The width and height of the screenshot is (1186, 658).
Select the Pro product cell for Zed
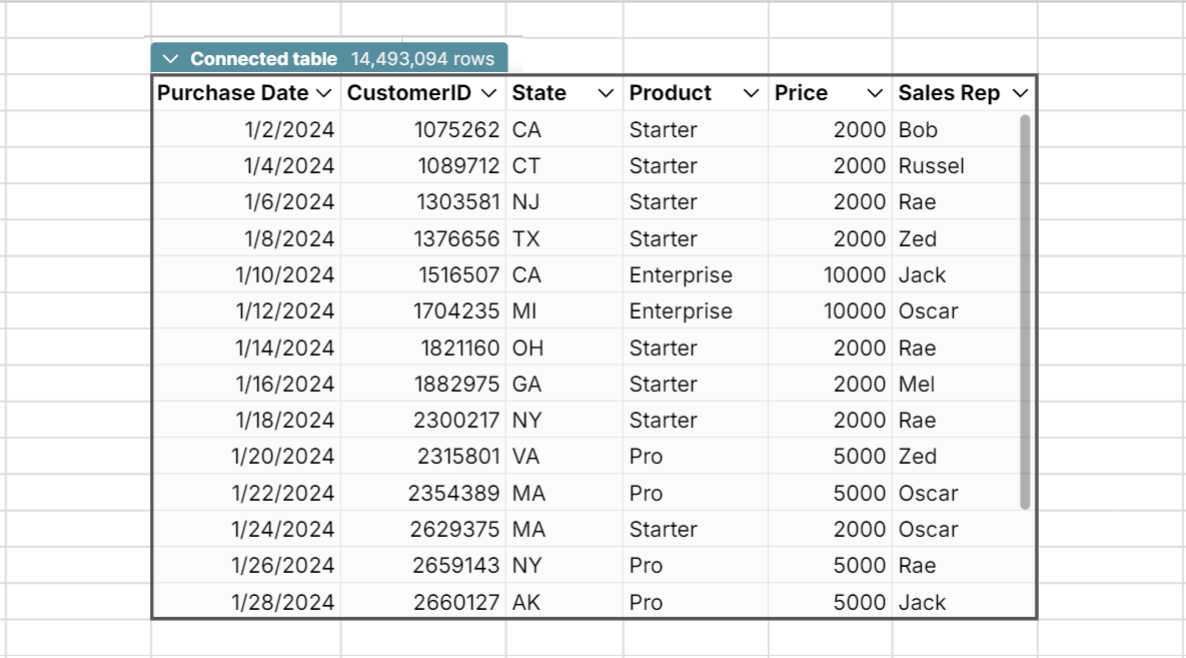point(645,456)
